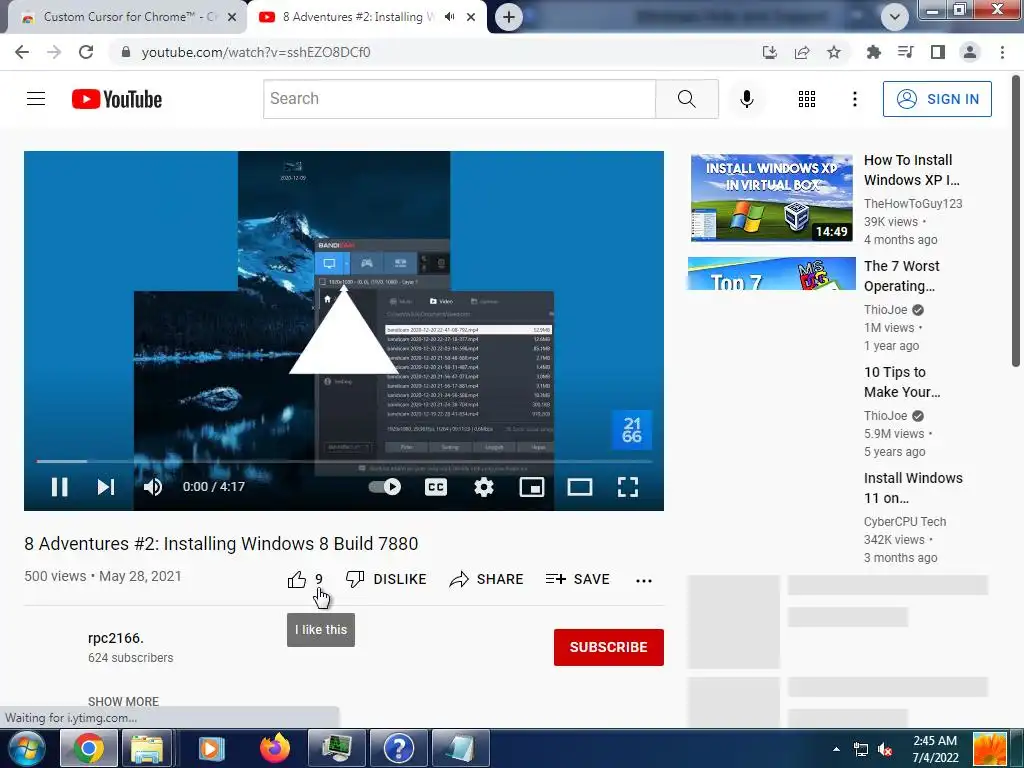Save video to a playlist

(x=578, y=579)
